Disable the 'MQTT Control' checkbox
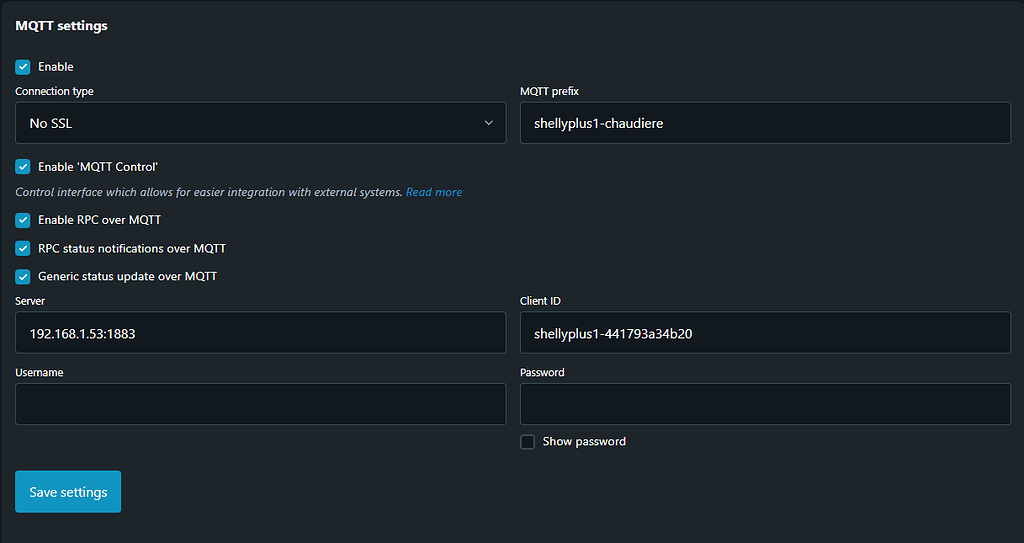This screenshot has width=1024, height=543. pos(23,167)
